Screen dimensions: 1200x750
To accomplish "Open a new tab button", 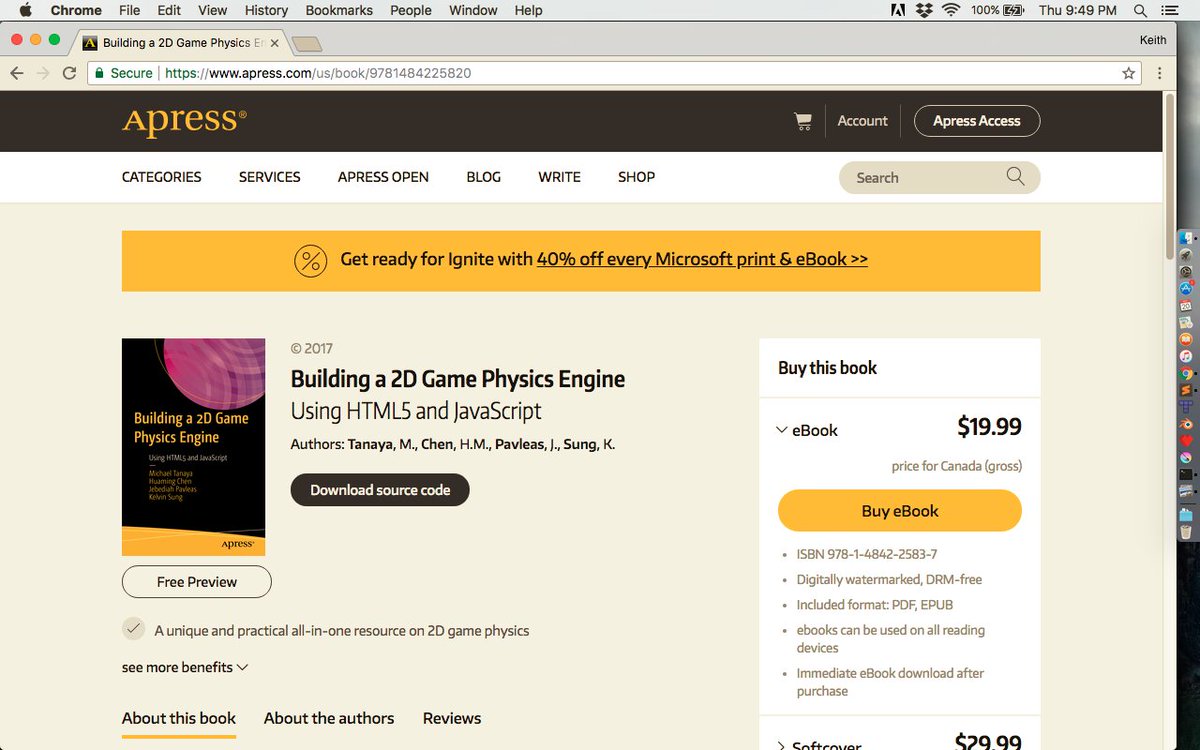I will [x=306, y=43].
